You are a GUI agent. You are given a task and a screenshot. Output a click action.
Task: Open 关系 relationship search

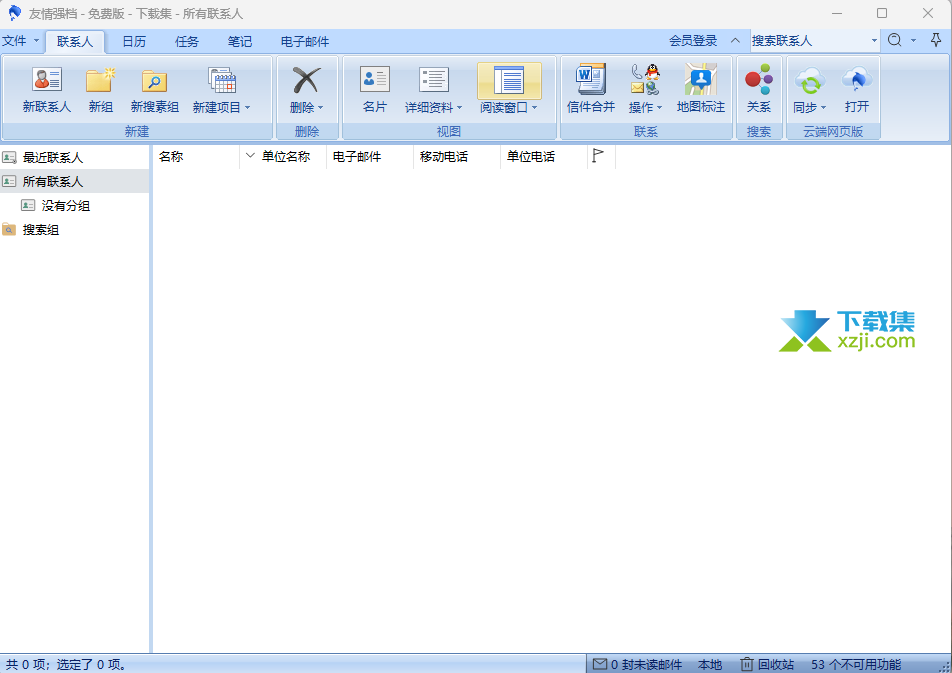(x=758, y=90)
